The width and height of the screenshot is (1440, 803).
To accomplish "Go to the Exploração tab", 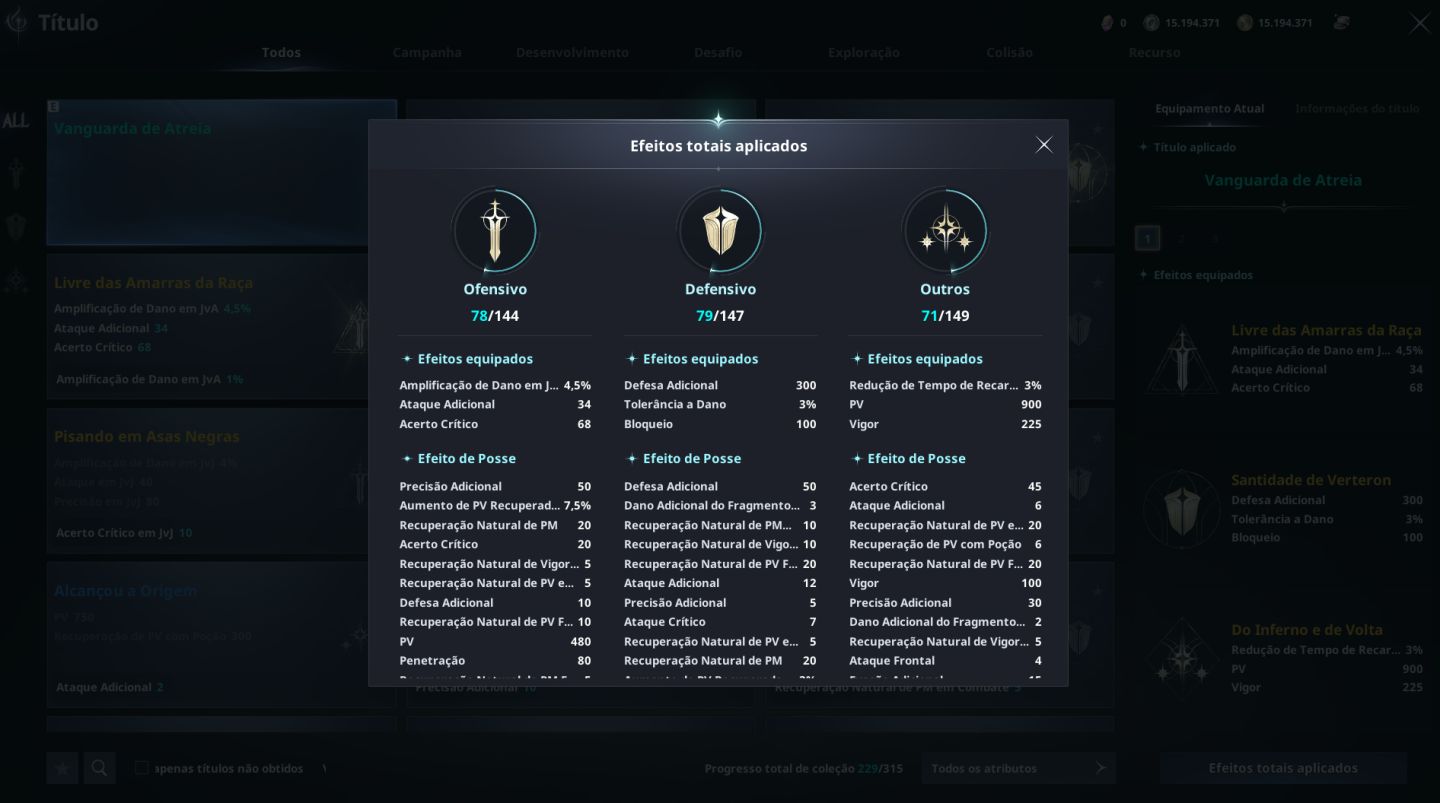I will point(864,52).
